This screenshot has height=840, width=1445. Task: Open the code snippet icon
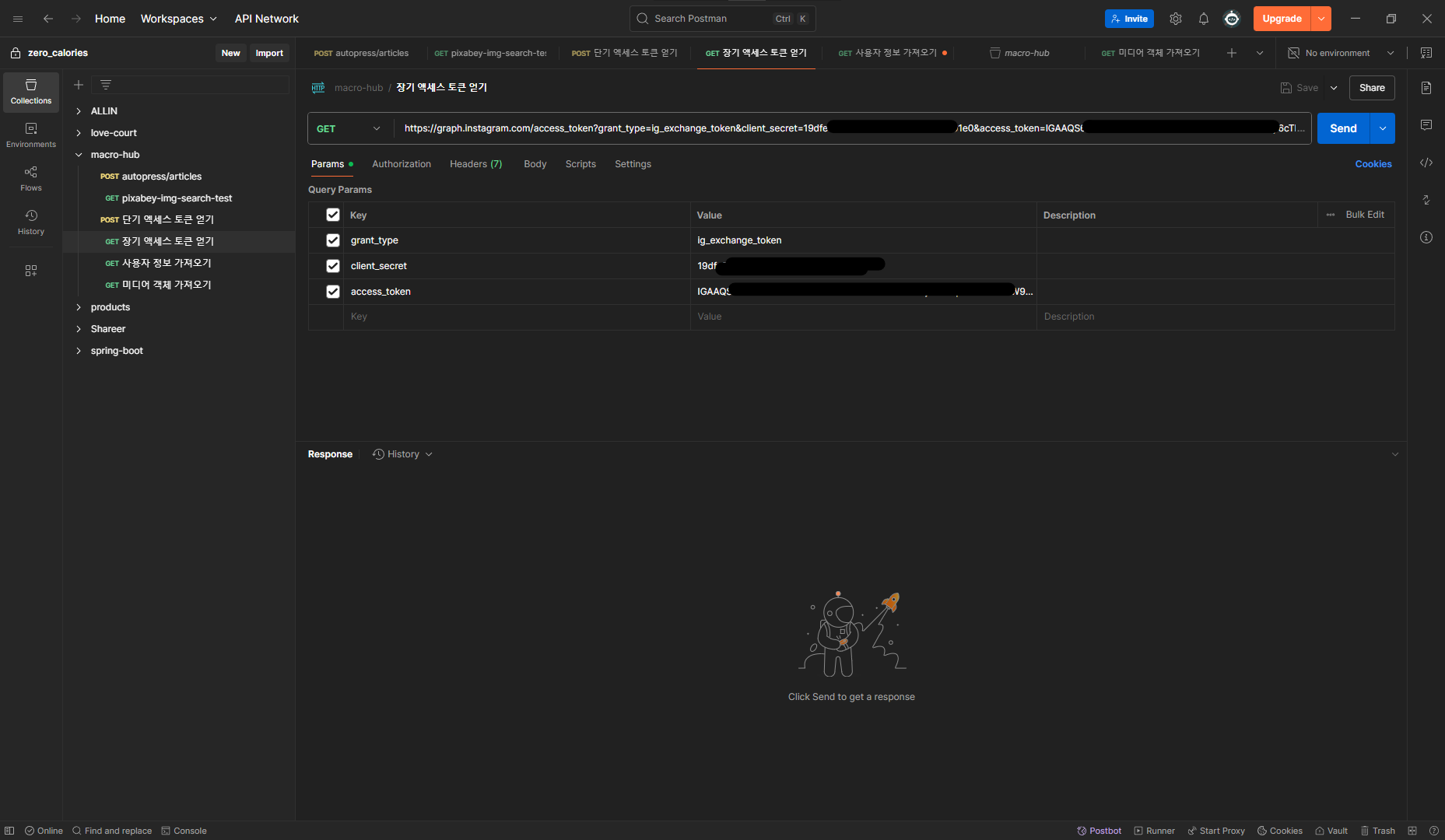1426,163
